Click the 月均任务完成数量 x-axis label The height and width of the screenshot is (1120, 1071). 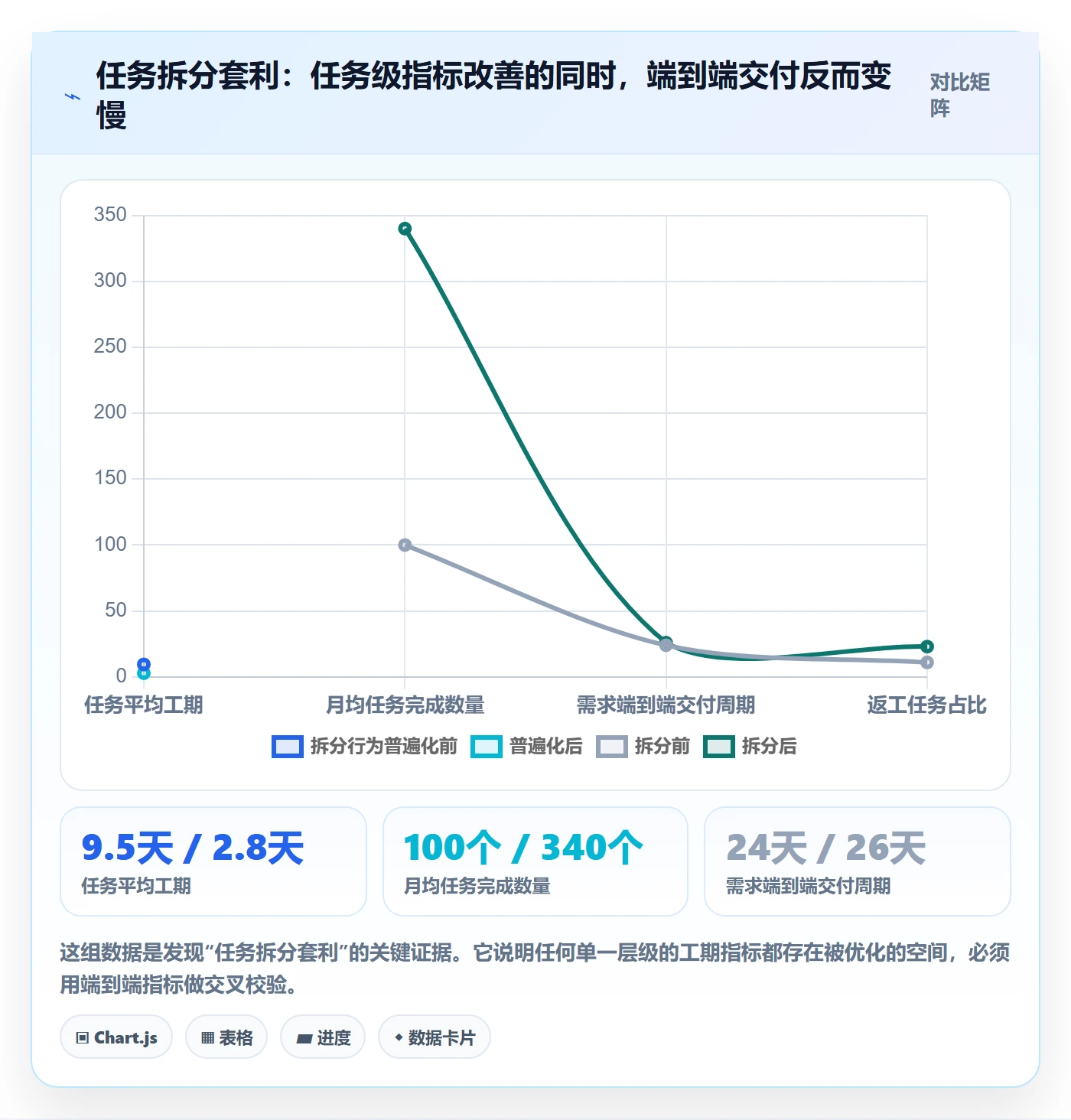click(x=405, y=705)
